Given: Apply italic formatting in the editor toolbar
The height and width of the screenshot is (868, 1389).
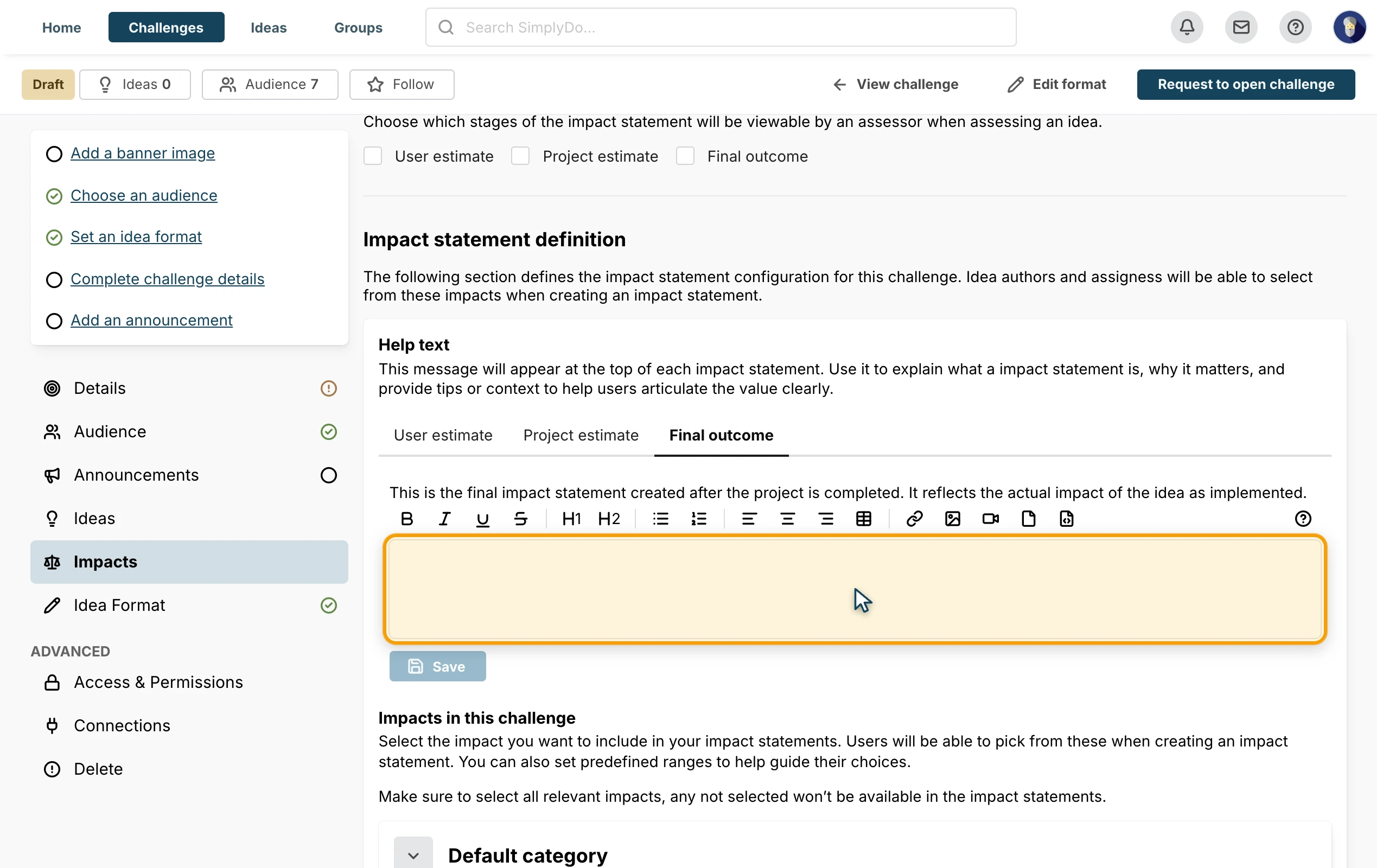Looking at the screenshot, I should pos(444,519).
